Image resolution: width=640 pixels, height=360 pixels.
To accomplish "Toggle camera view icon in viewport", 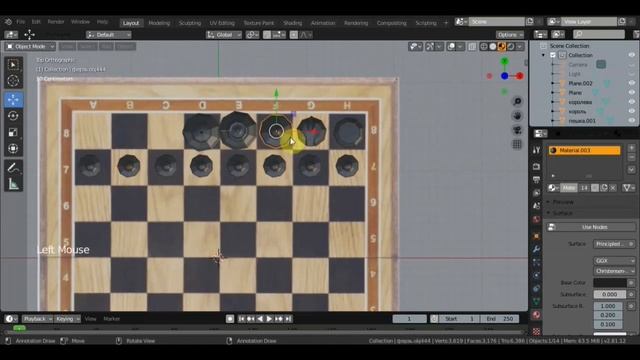I will (x=517, y=130).
